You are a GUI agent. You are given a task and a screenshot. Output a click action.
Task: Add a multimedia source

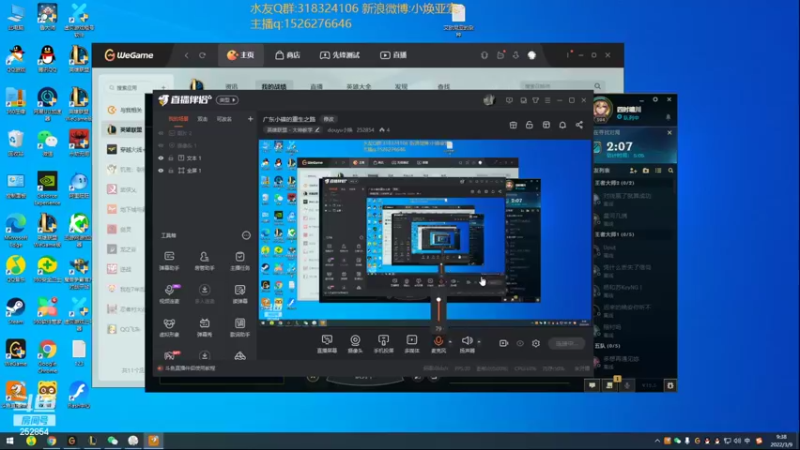412,340
